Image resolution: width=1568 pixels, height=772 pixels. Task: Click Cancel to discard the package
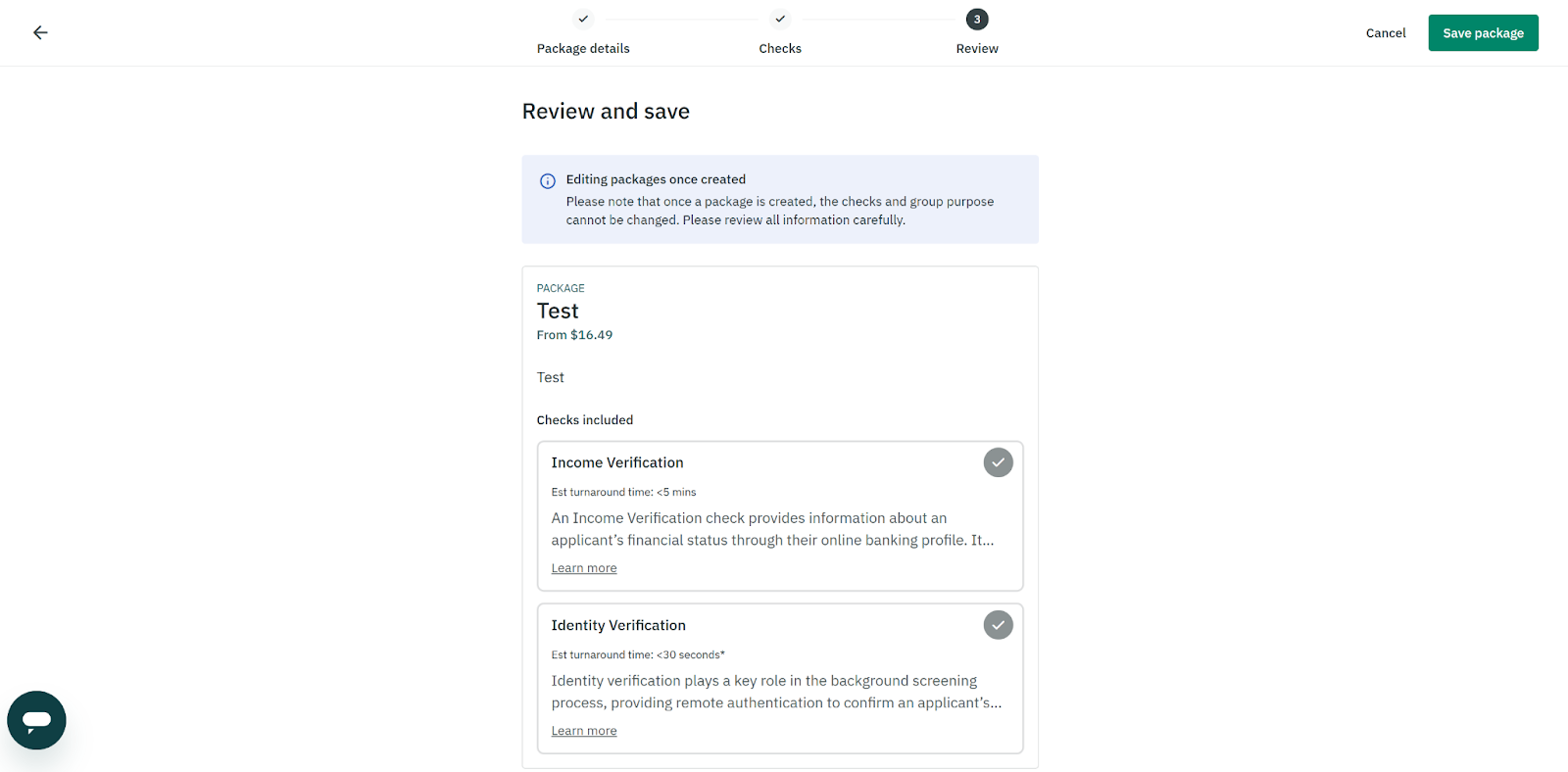tap(1386, 33)
